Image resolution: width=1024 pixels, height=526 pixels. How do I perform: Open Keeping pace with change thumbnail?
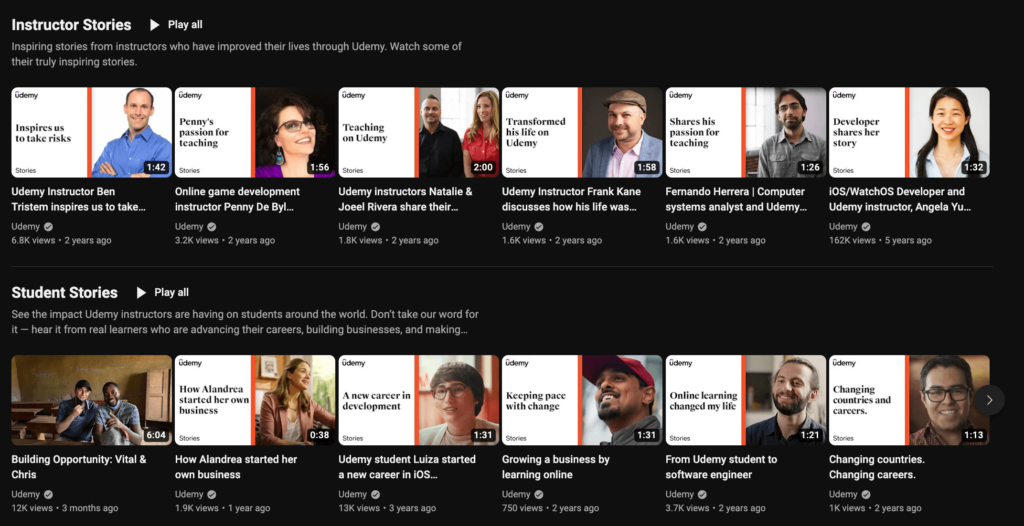[582, 400]
